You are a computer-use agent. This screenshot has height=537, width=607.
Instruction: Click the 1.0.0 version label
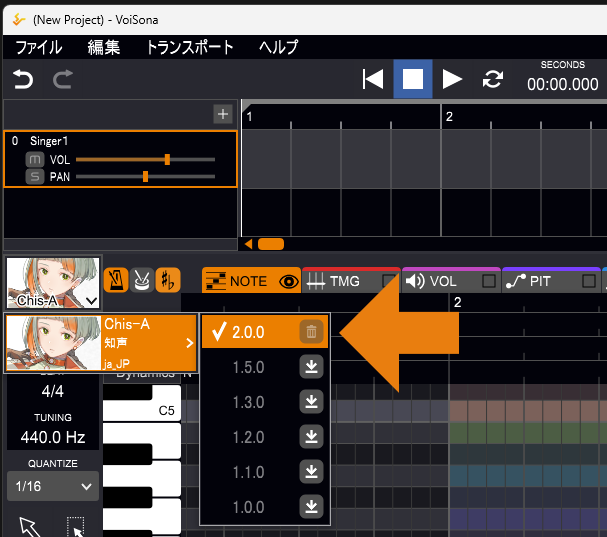click(x=249, y=508)
